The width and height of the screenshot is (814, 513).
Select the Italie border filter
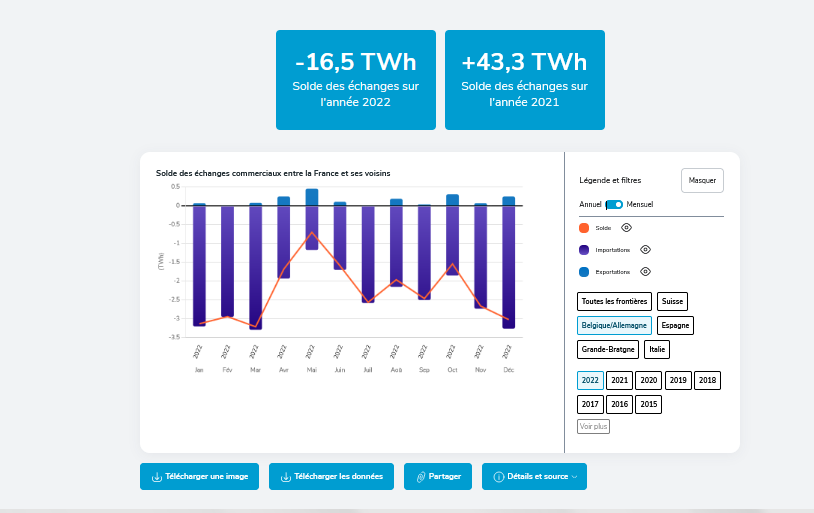(x=657, y=349)
